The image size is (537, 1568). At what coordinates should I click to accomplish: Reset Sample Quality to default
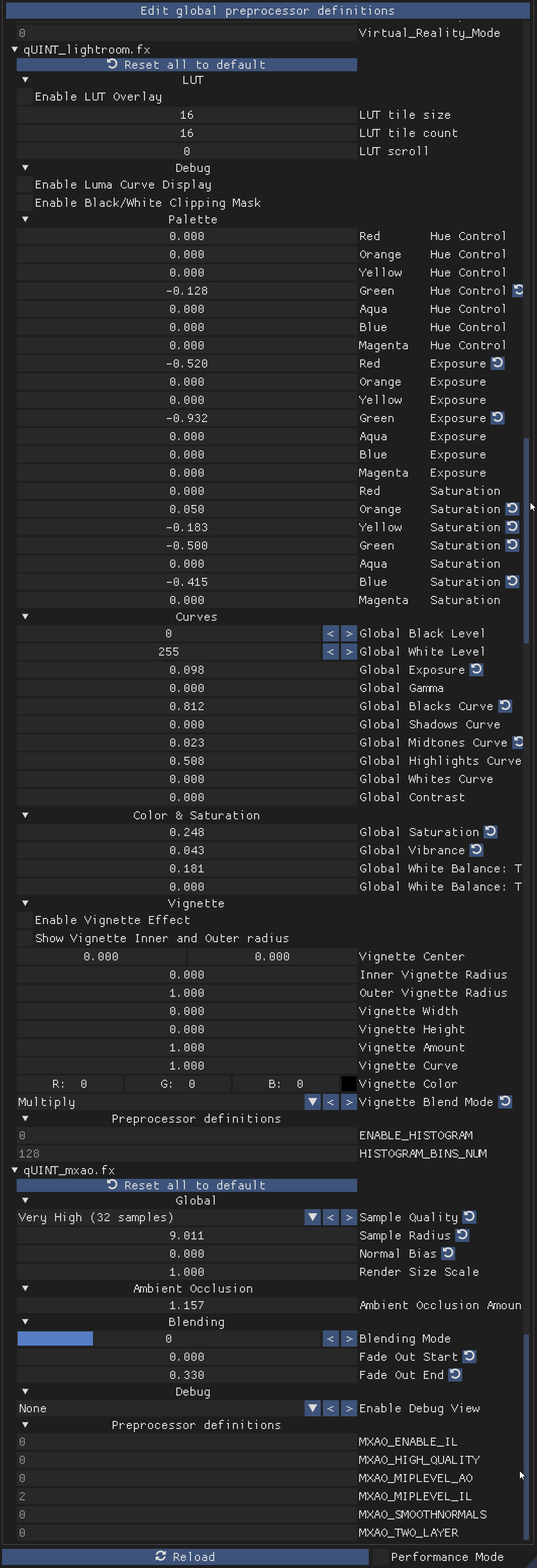(x=469, y=1217)
